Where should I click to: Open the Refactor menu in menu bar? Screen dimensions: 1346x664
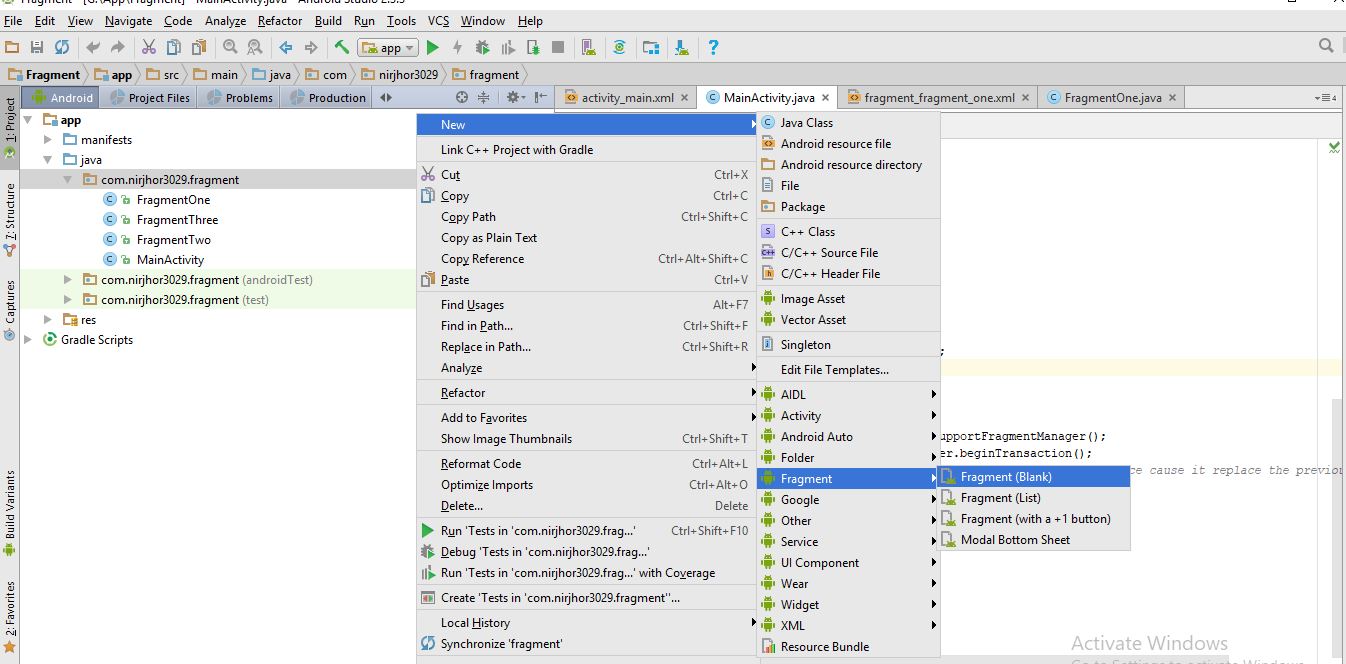pos(280,20)
